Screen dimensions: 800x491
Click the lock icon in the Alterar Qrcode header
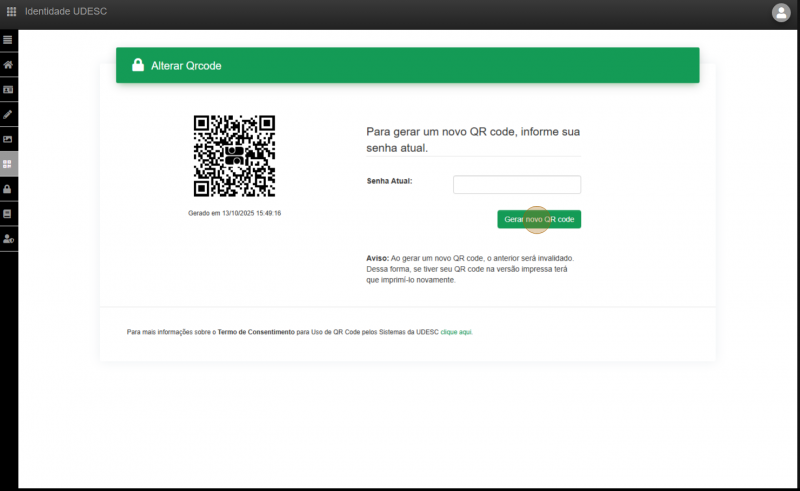[x=138, y=65]
